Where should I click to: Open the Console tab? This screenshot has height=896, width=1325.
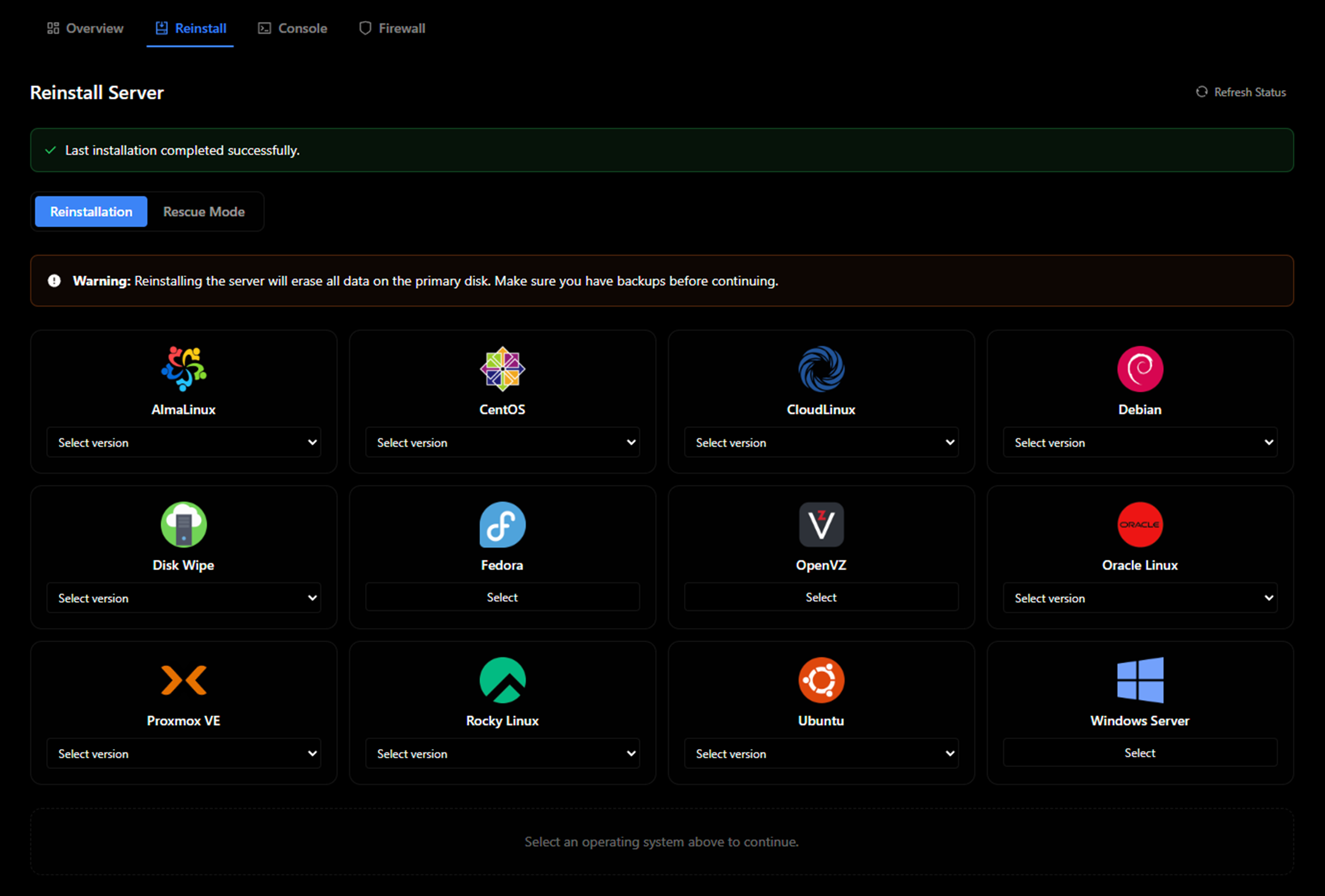point(293,28)
